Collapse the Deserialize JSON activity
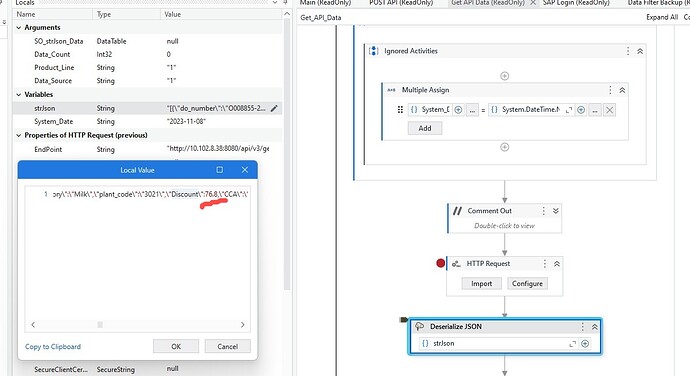690x376 pixels. pyautogui.click(x=595, y=327)
